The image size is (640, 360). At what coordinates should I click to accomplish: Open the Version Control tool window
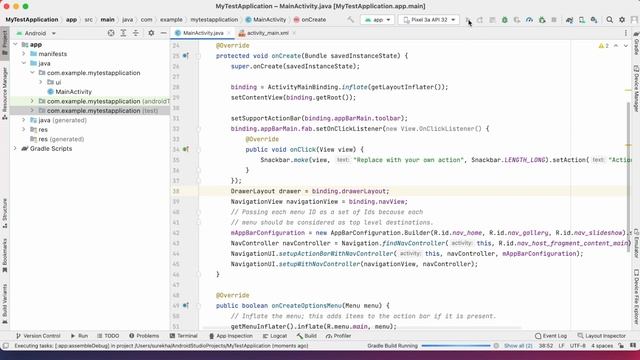click(x=38, y=336)
